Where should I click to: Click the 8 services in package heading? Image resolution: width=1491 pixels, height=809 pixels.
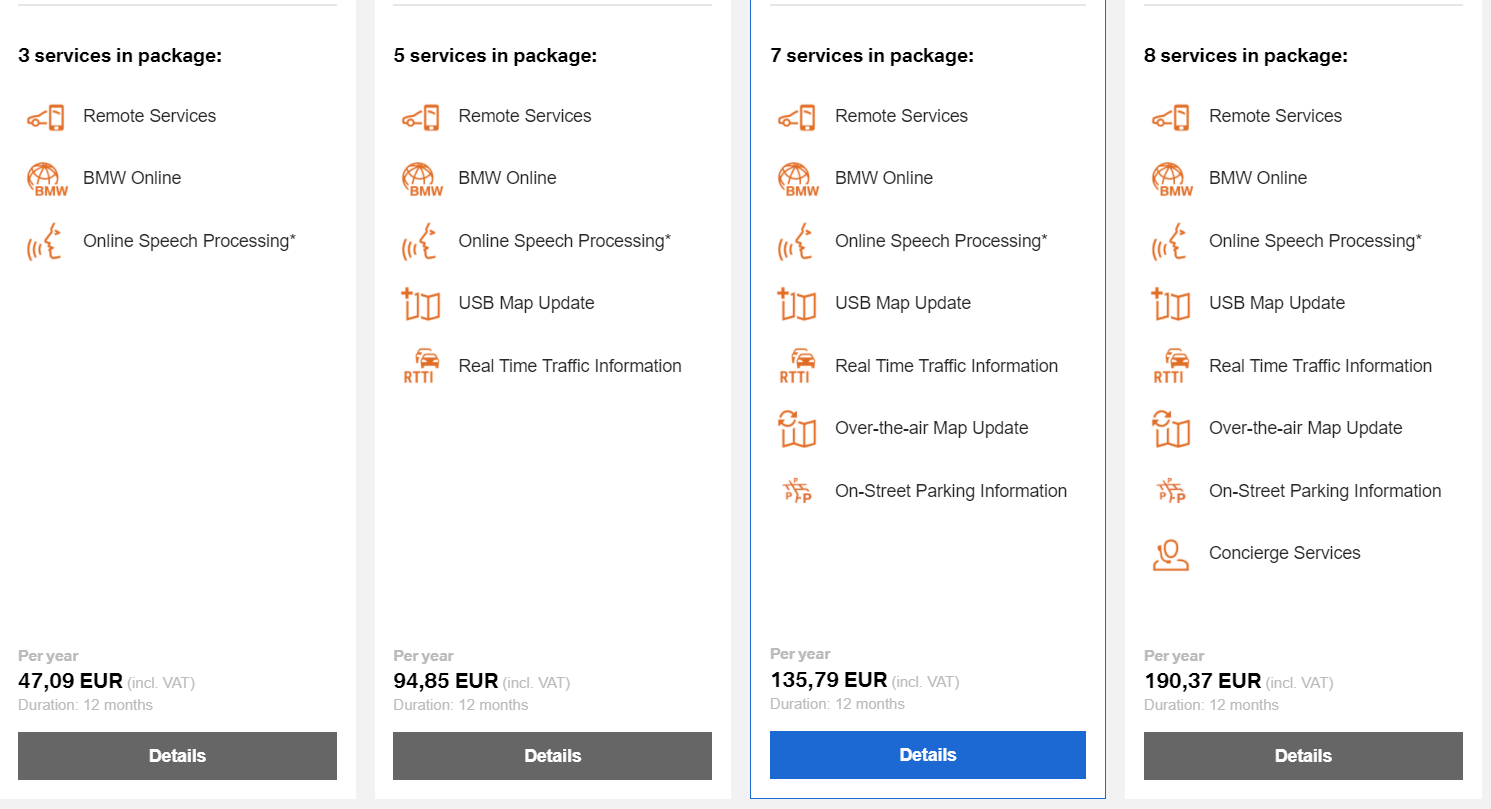click(x=1246, y=56)
